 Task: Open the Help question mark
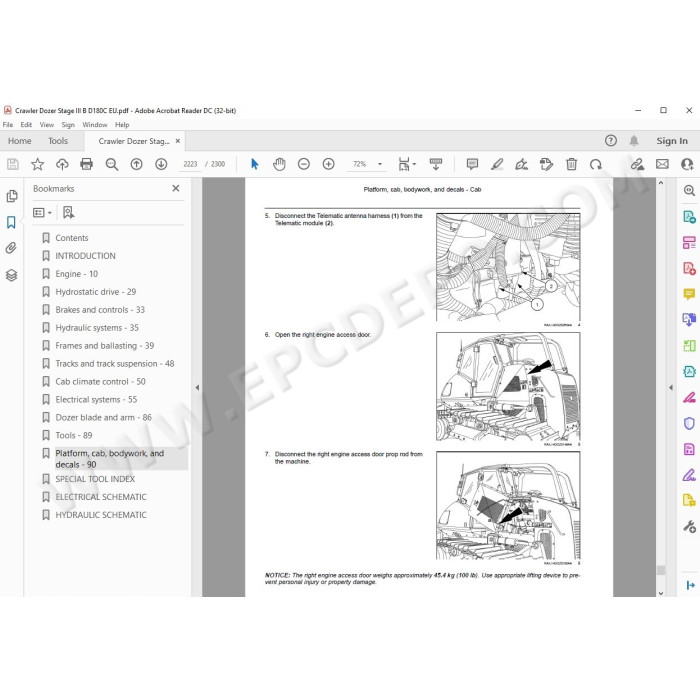pos(611,141)
